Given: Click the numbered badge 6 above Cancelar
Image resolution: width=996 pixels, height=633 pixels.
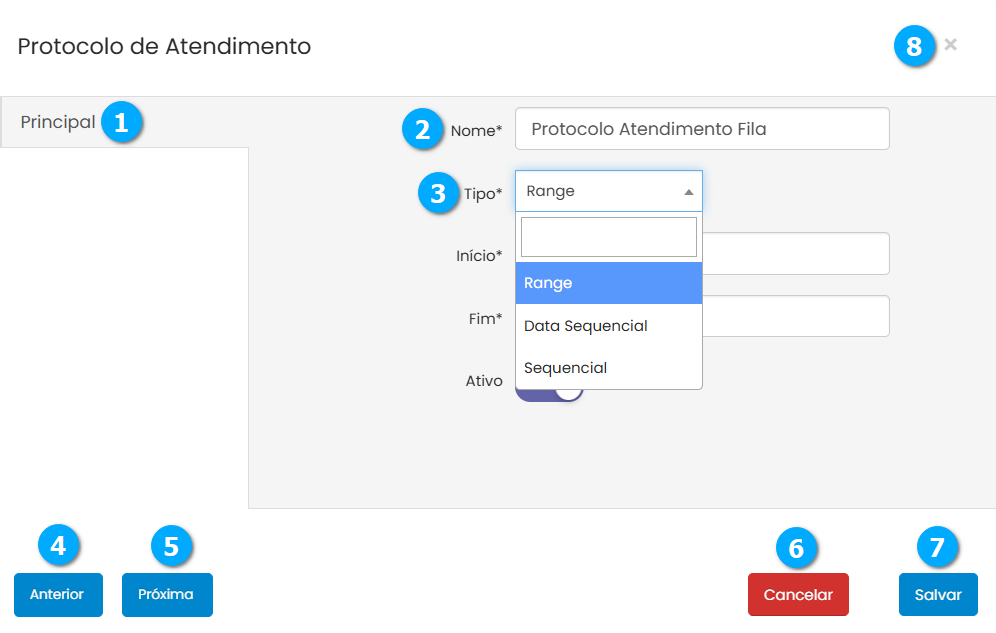Looking at the screenshot, I should click(796, 547).
